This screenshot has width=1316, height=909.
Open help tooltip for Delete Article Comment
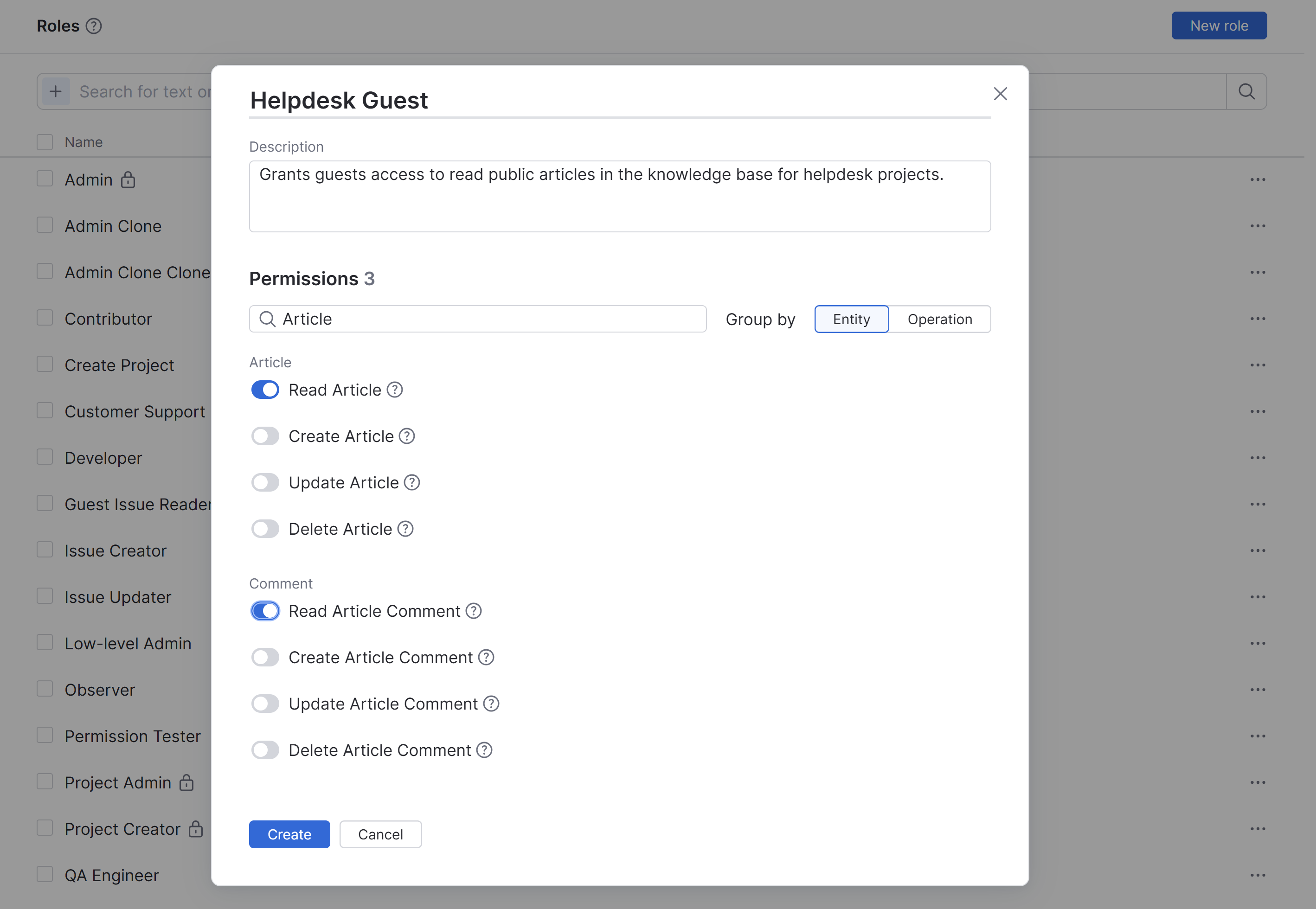click(x=484, y=750)
